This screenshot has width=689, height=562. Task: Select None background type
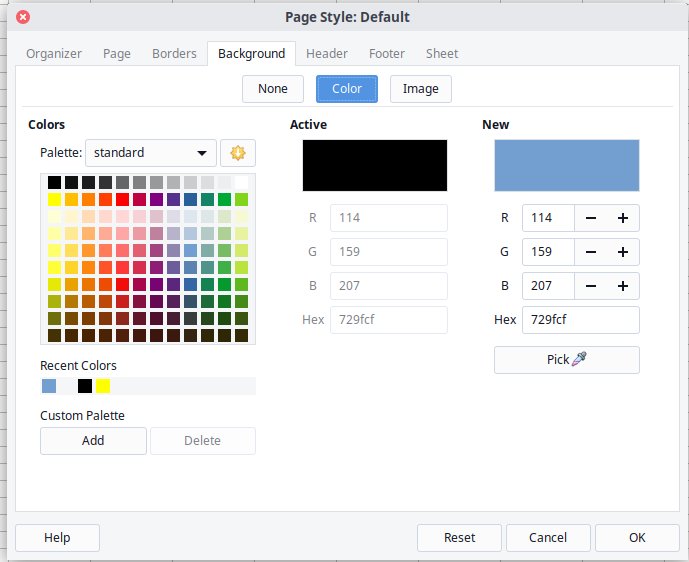click(273, 89)
